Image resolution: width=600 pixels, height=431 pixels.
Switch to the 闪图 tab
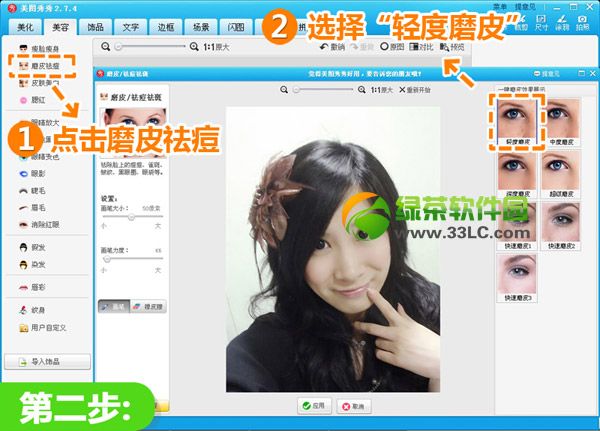pyautogui.click(x=236, y=27)
